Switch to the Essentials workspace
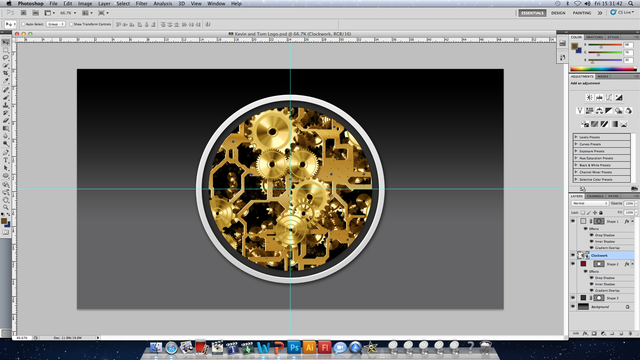640x360 pixels. coord(532,13)
